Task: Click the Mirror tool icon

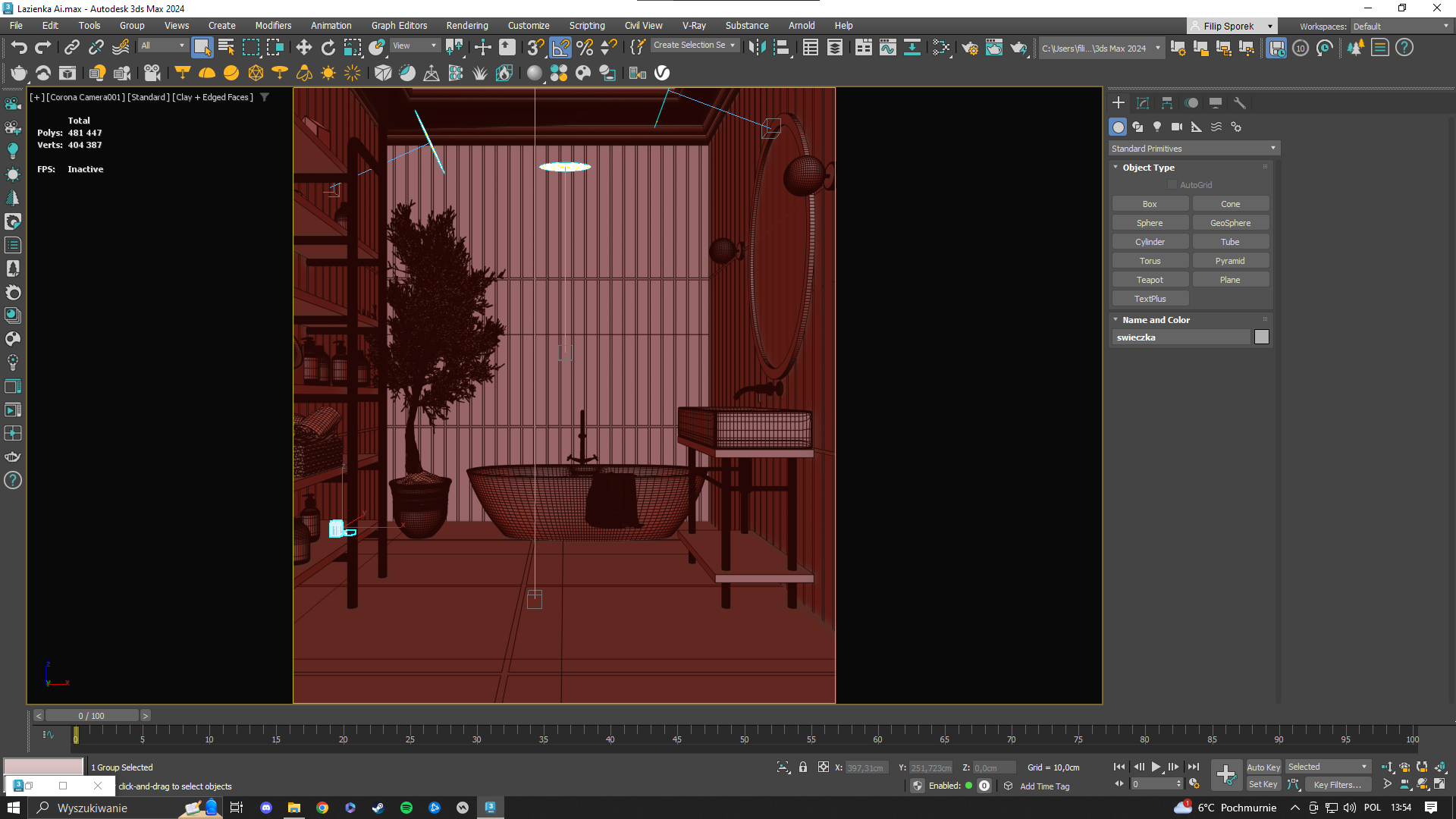Action: 756,48
